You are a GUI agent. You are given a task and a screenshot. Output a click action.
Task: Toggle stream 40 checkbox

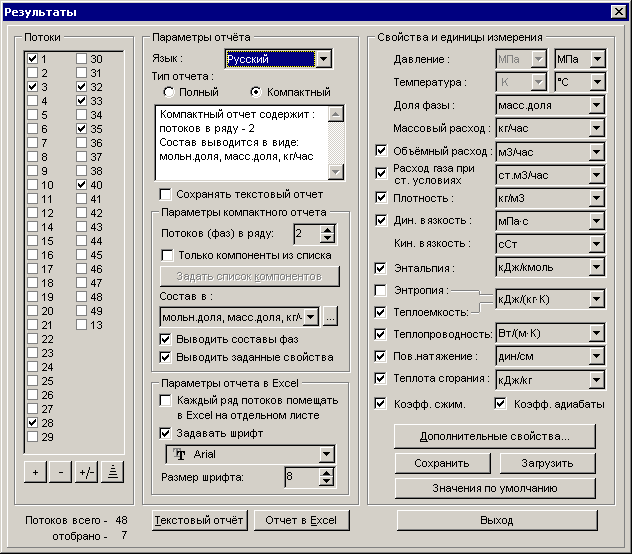(x=81, y=185)
